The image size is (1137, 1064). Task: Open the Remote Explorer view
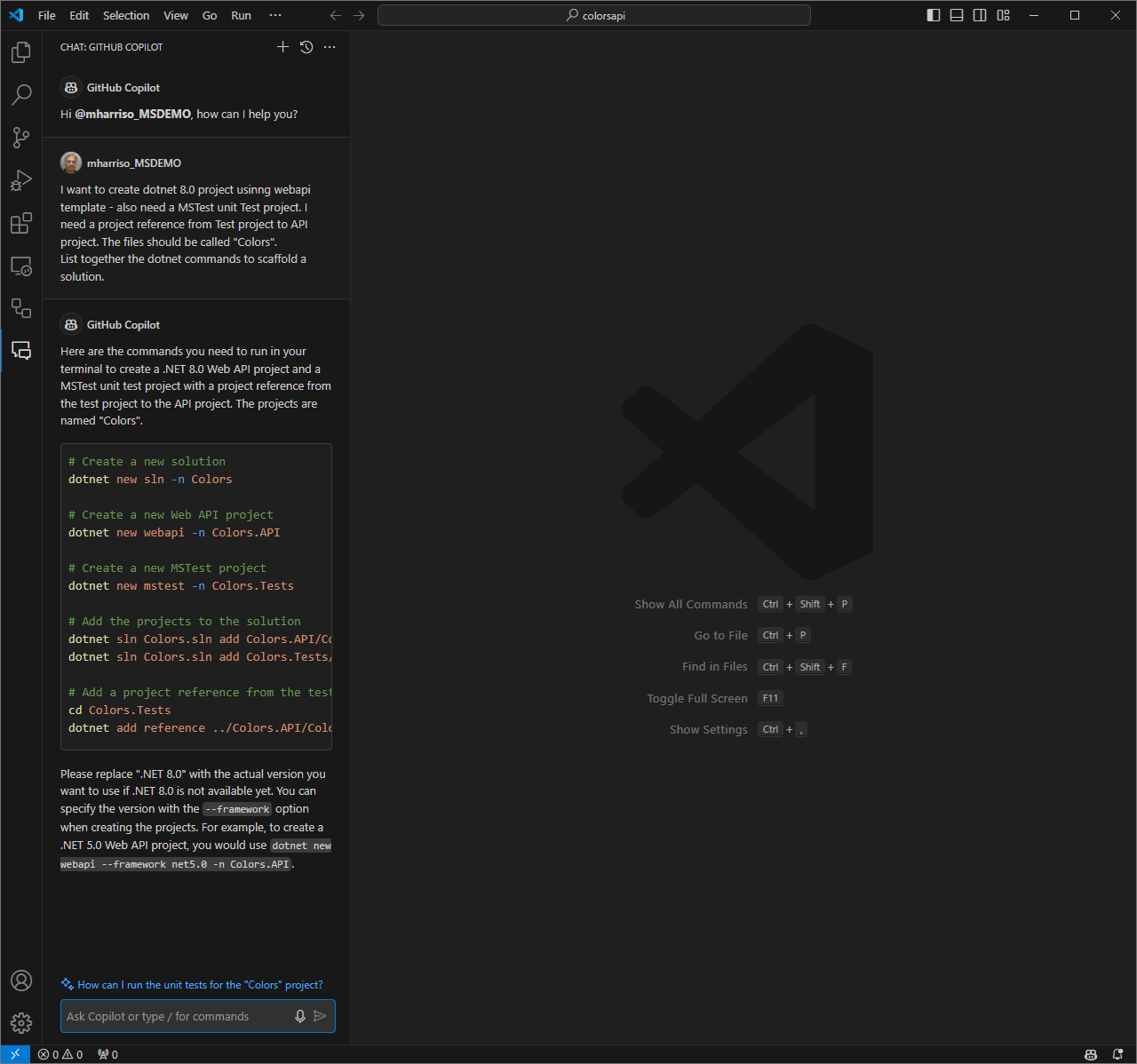[x=21, y=266]
